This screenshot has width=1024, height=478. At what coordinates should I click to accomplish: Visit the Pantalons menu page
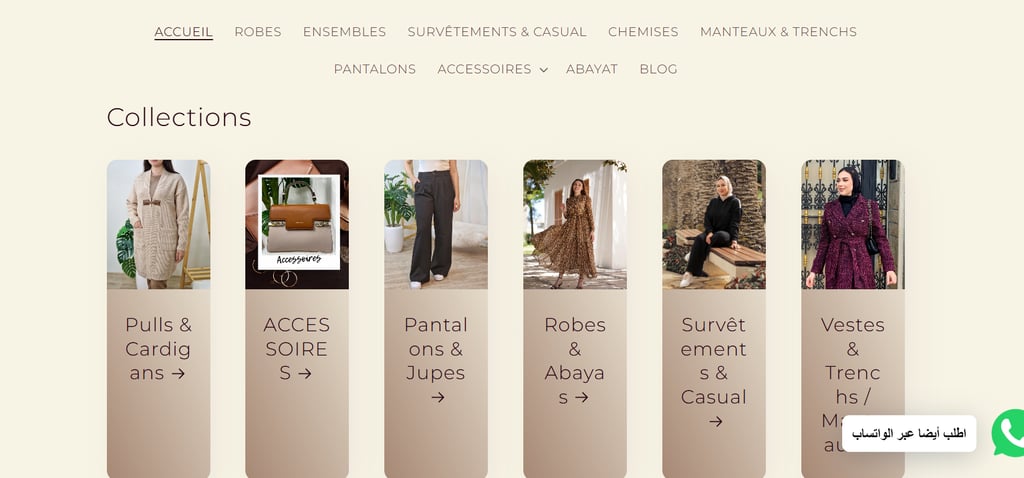tap(375, 69)
